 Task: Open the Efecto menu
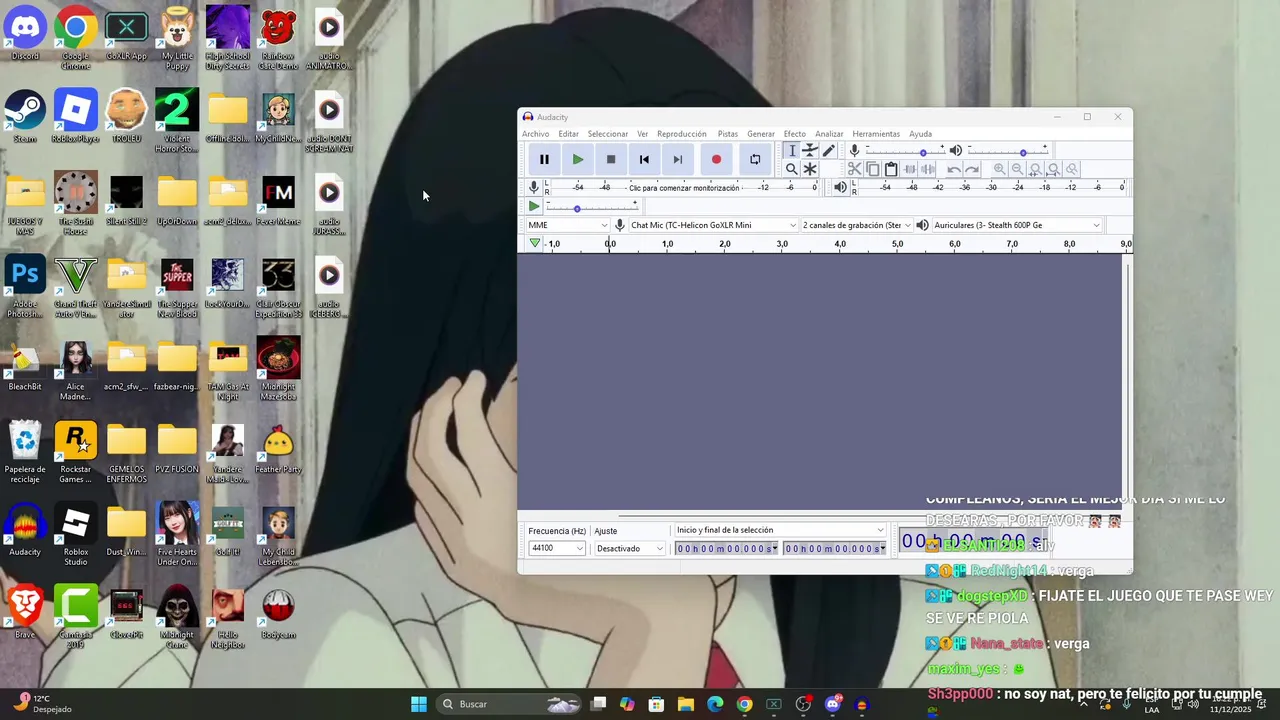click(795, 134)
